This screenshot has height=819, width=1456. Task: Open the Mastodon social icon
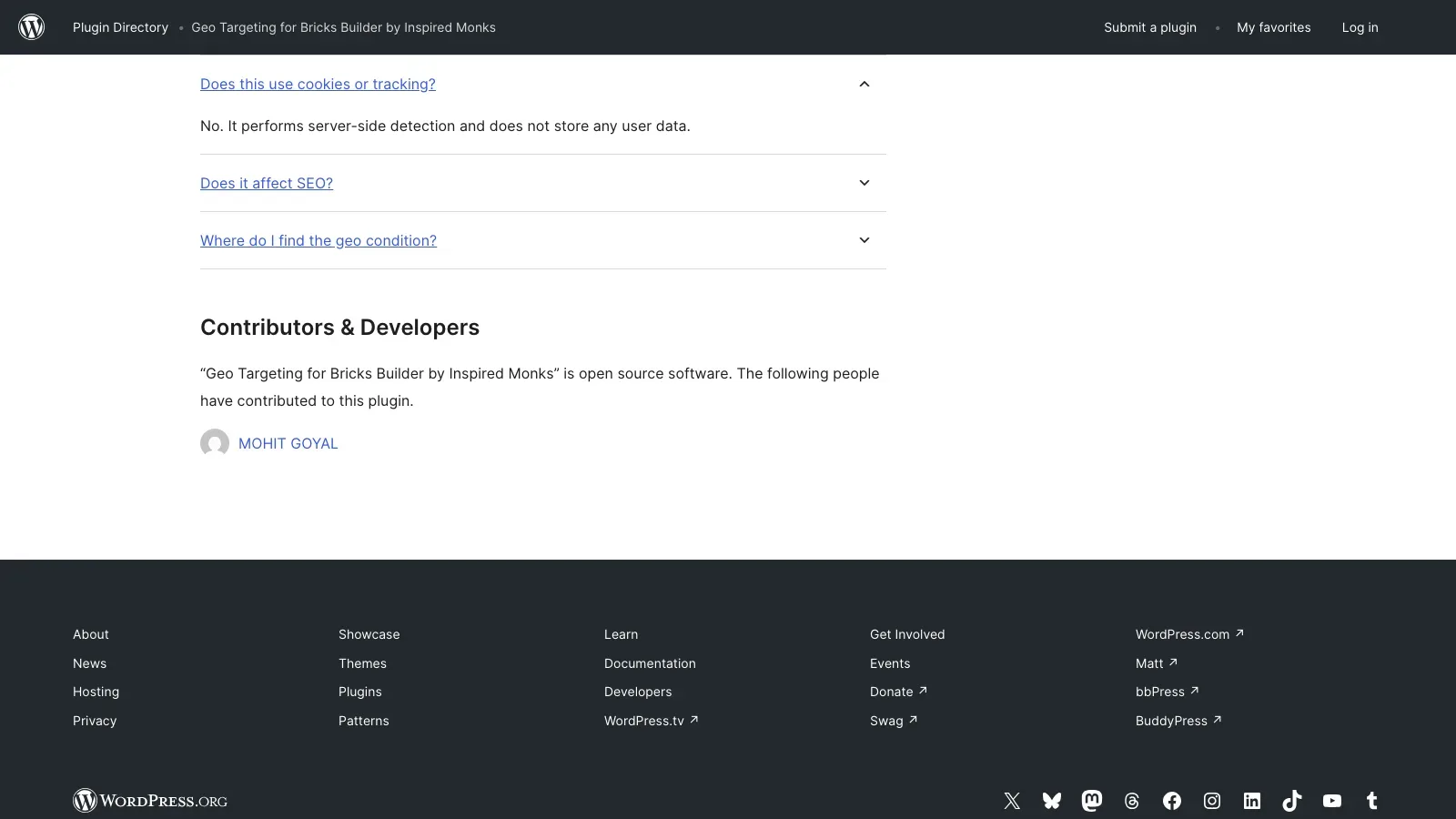(1092, 801)
